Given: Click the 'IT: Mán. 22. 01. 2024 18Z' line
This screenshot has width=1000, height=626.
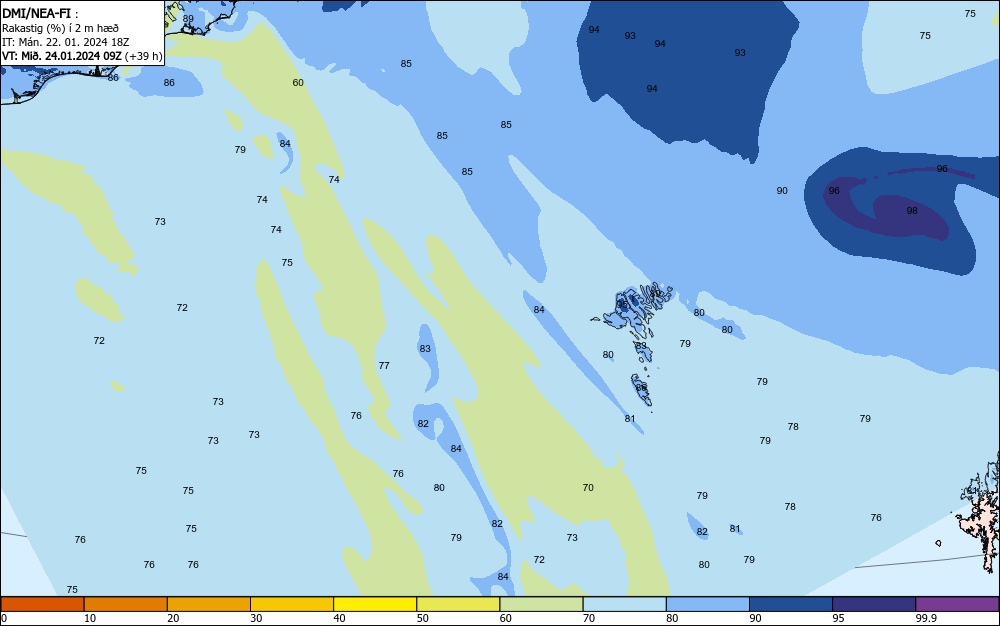Looking at the screenshot, I should [65, 42].
